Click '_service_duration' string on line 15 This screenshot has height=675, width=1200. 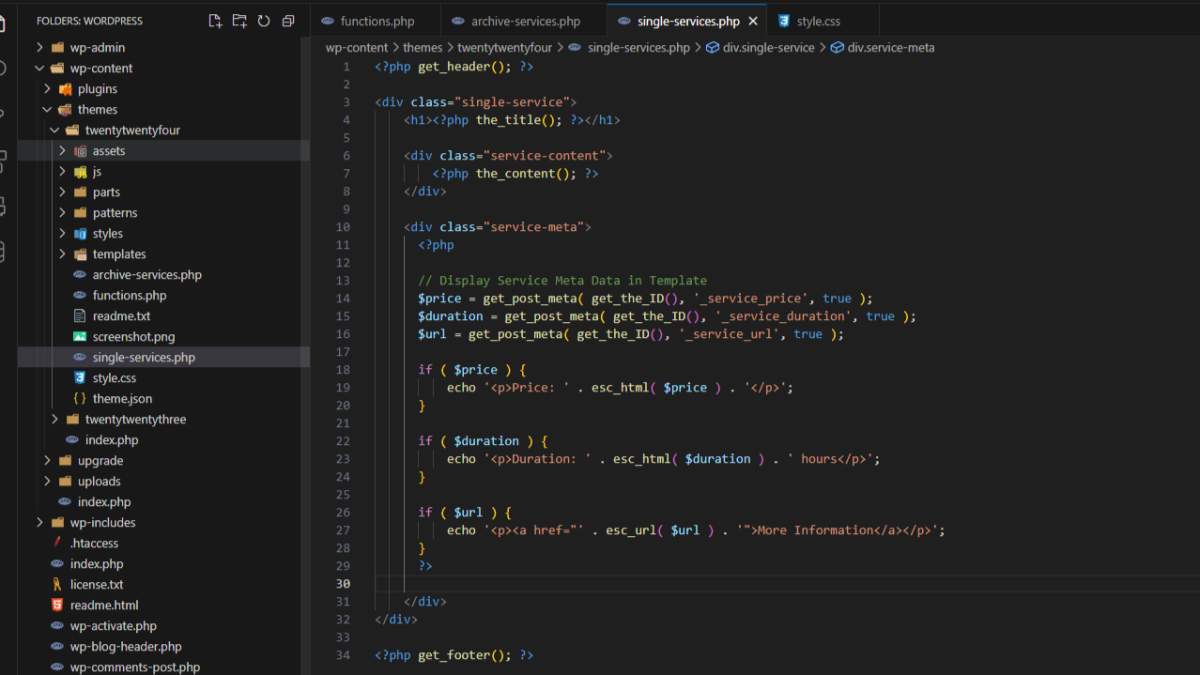(x=784, y=316)
